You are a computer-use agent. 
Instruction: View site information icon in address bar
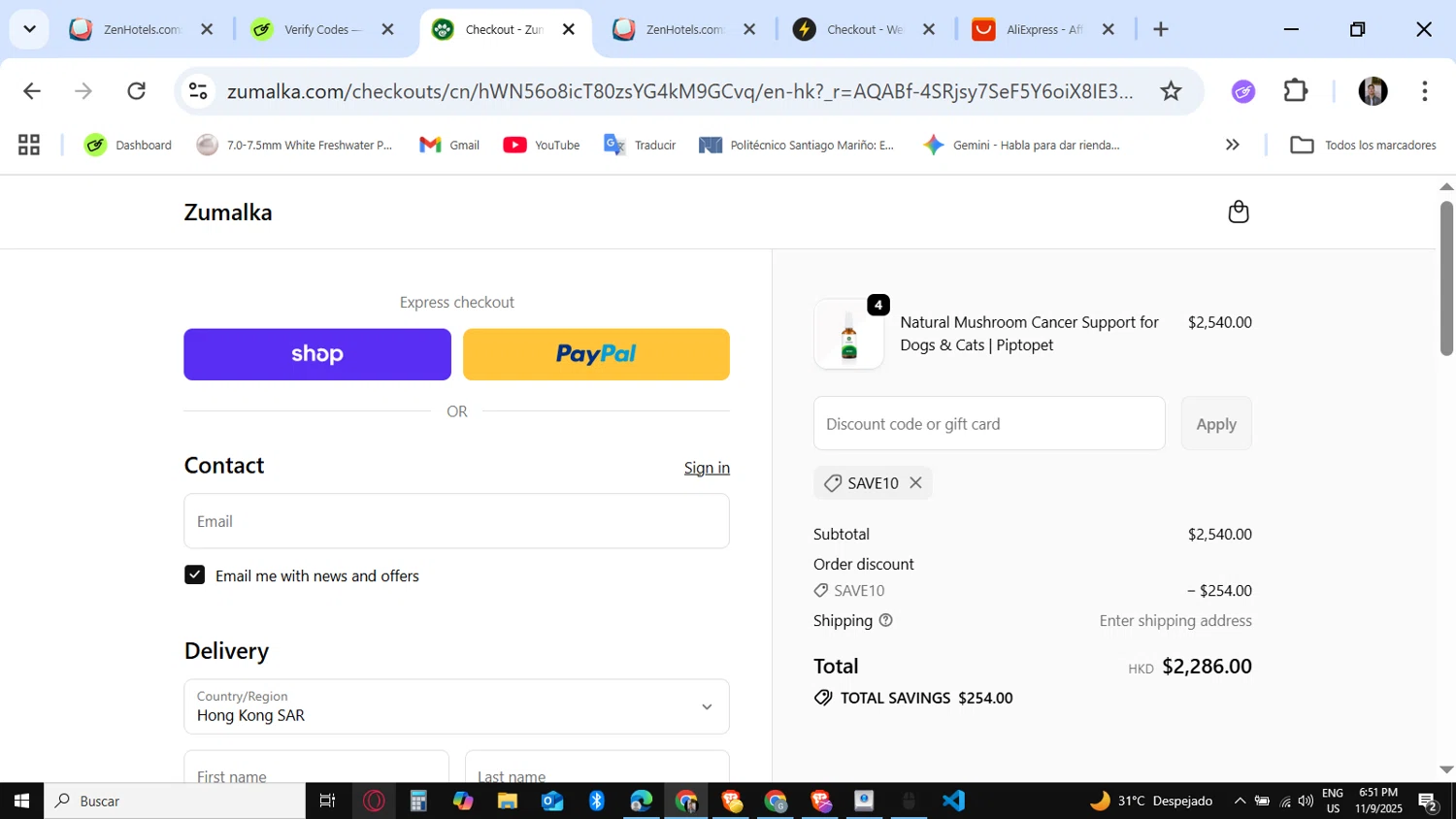(x=198, y=91)
